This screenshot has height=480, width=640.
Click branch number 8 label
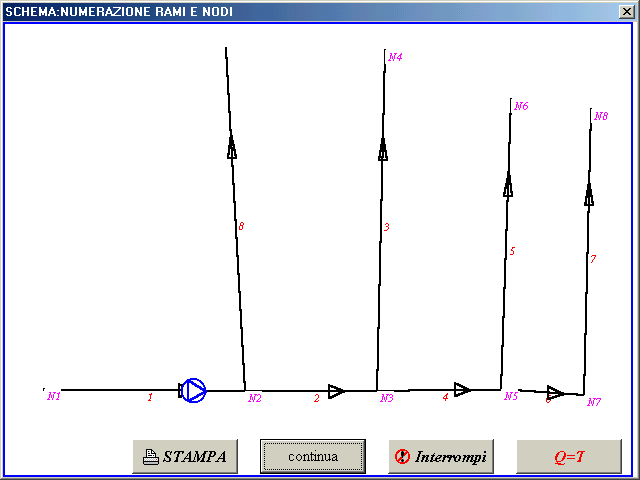click(241, 226)
